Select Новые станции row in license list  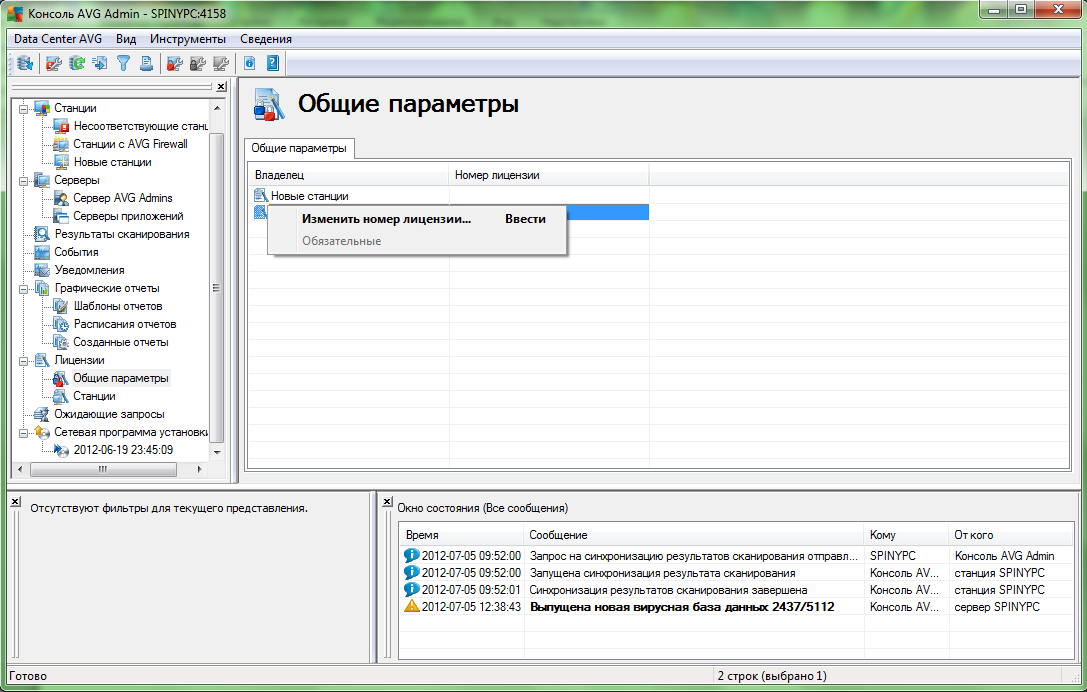coord(309,196)
